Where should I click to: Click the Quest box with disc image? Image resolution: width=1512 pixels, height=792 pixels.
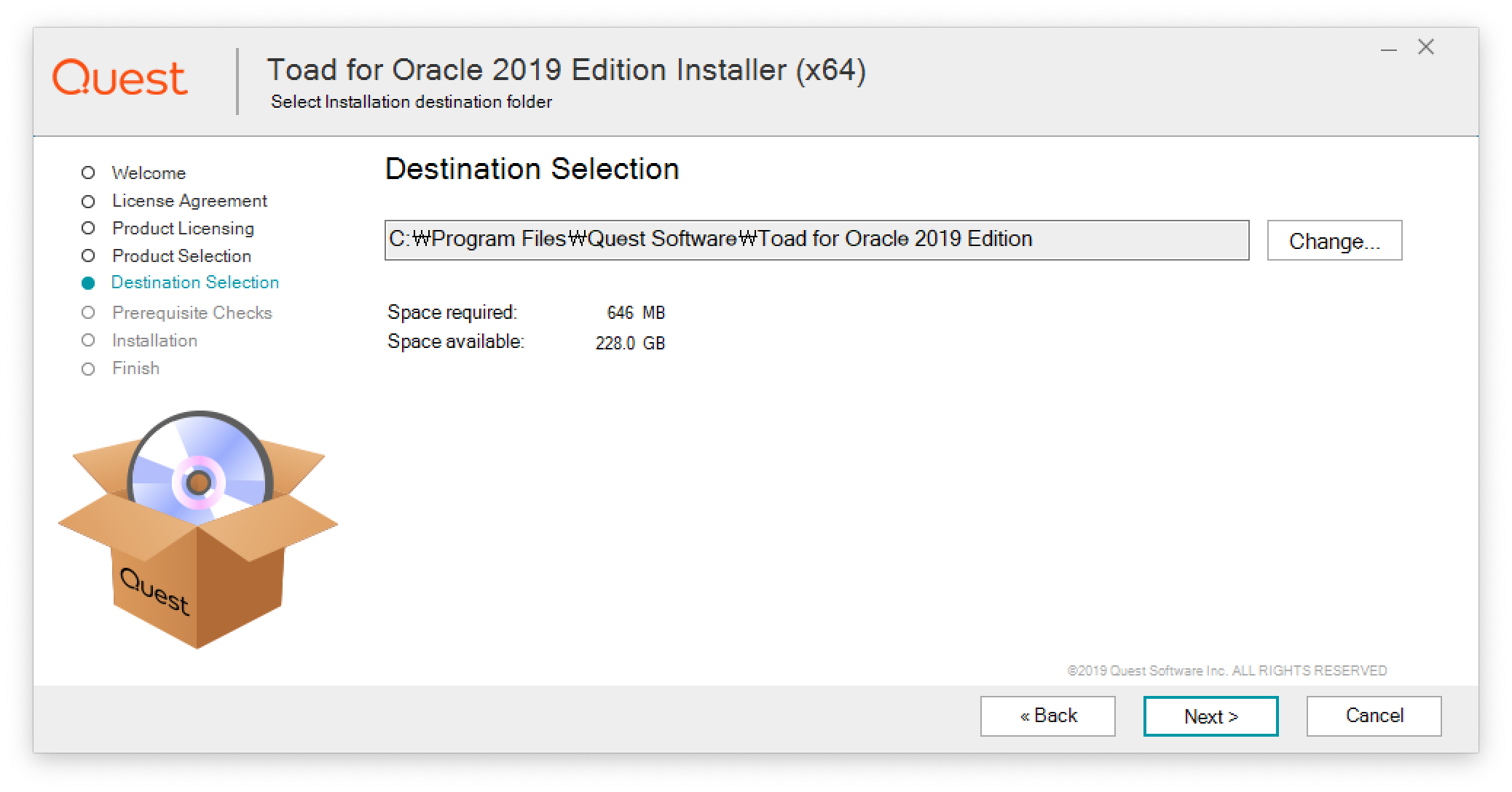pyautogui.click(x=198, y=529)
